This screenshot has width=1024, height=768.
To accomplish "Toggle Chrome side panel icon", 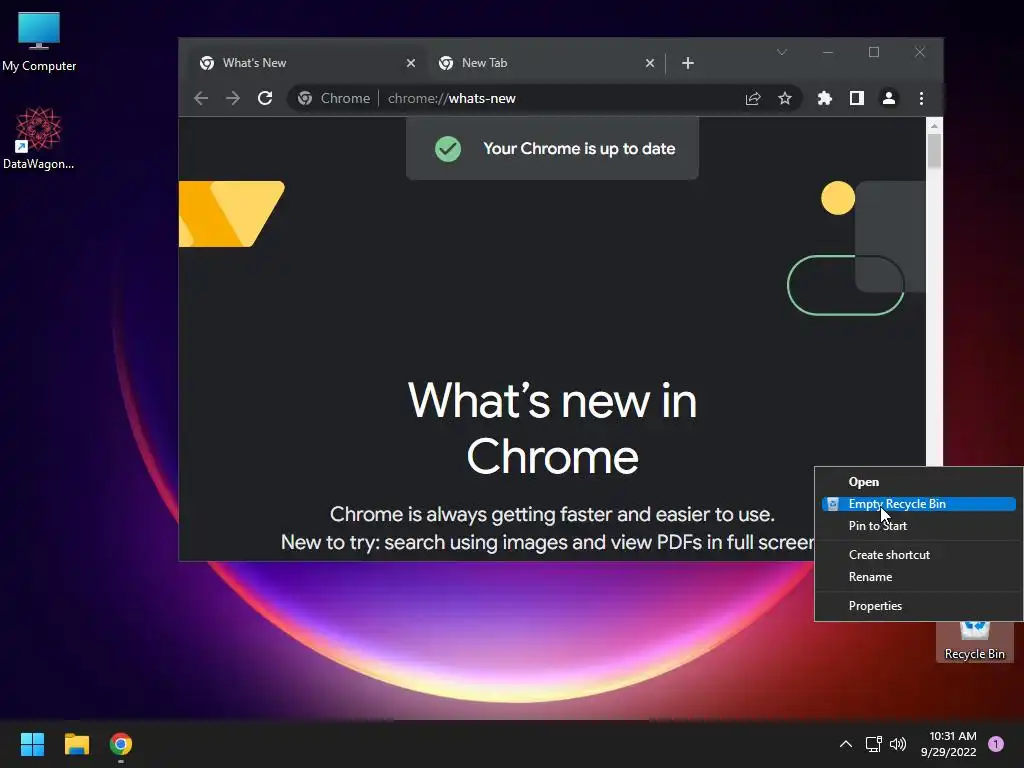I will (857, 98).
